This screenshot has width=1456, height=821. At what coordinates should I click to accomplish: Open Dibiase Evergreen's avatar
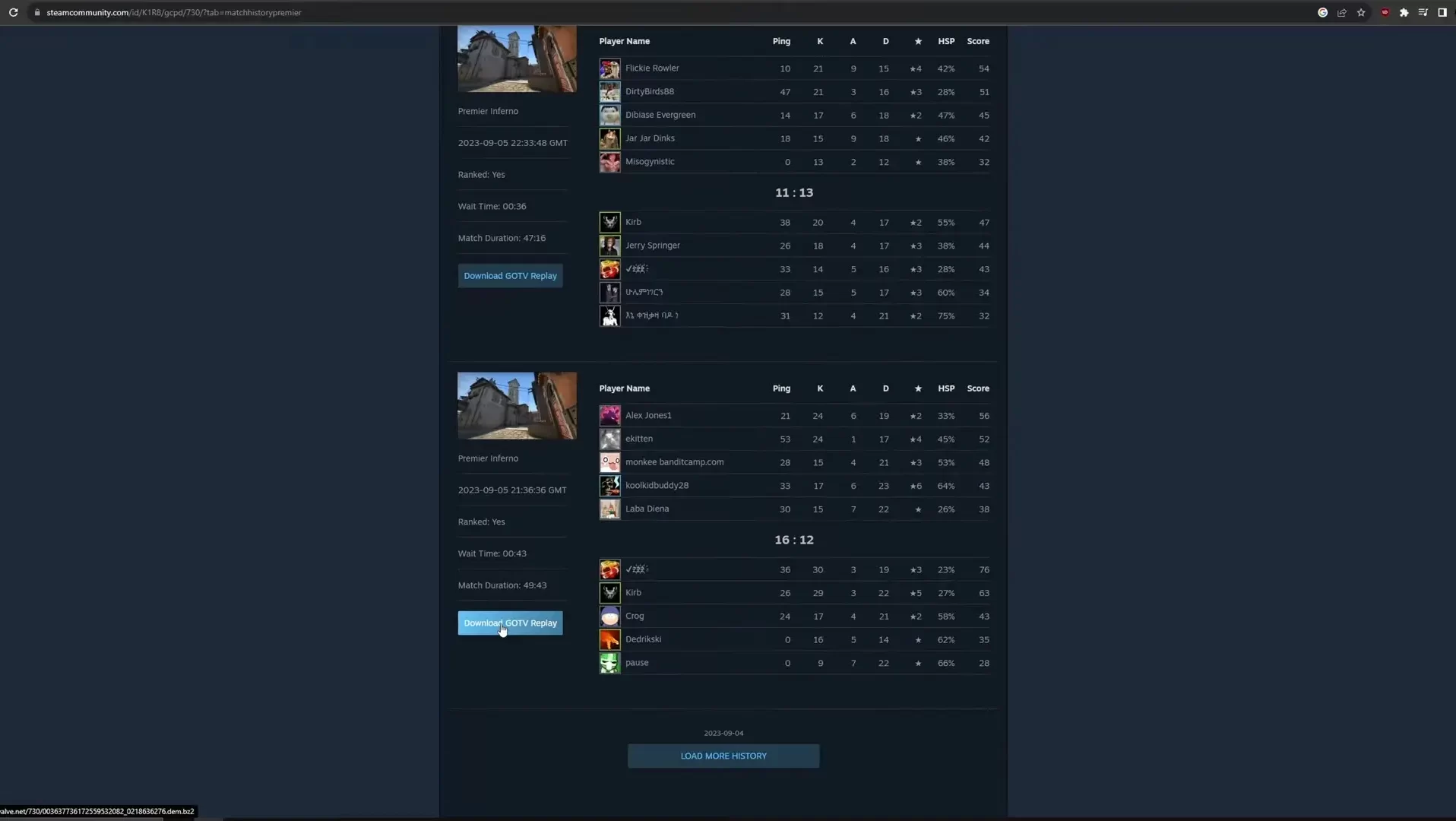[x=609, y=116]
